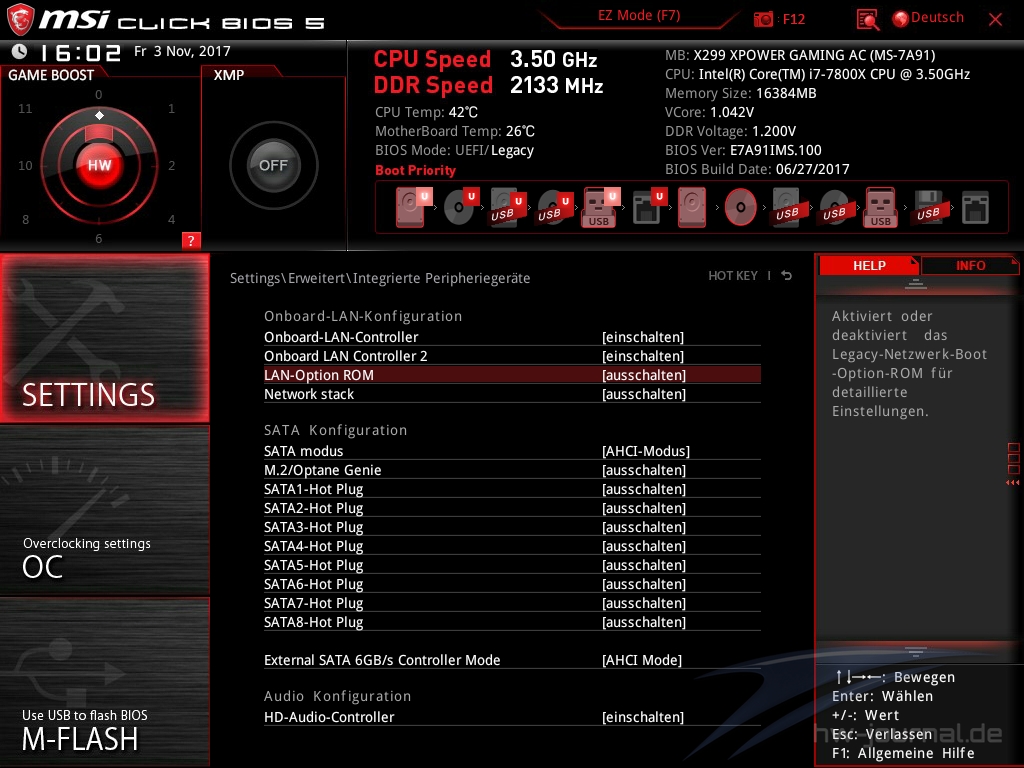Image resolution: width=1024 pixels, height=768 pixels.
Task: Open the SATA5-Hot Plug value options
Action: pyautogui.click(x=644, y=565)
